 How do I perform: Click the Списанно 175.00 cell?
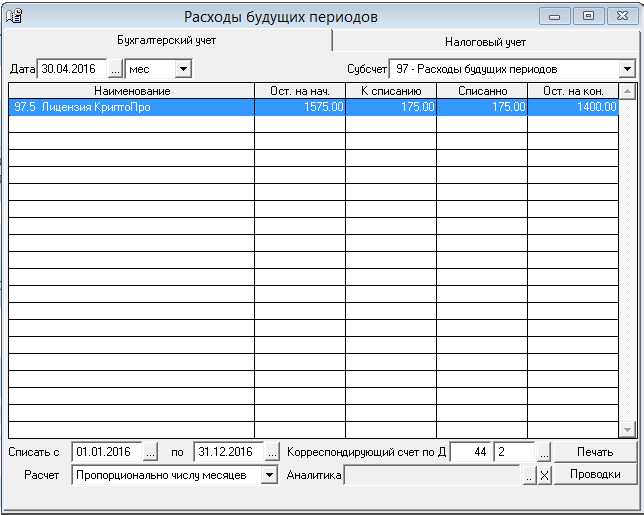(482, 107)
